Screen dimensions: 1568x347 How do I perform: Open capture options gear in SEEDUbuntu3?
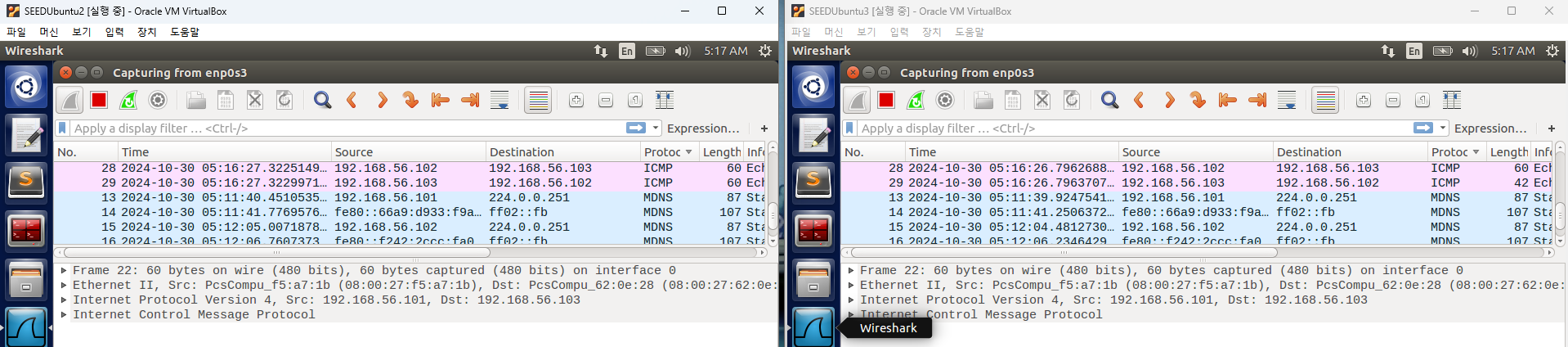945,100
